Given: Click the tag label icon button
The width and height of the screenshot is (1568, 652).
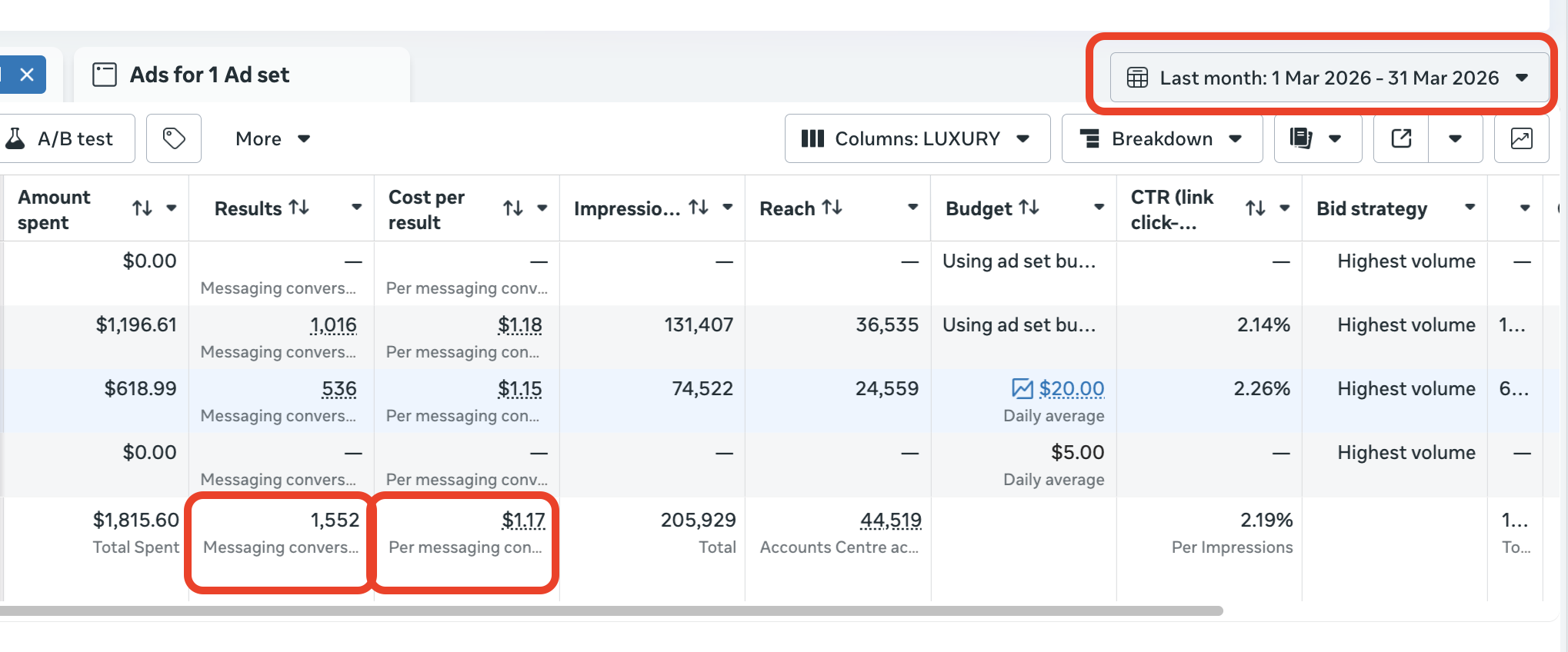Looking at the screenshot, I should (x=174, y=138).
